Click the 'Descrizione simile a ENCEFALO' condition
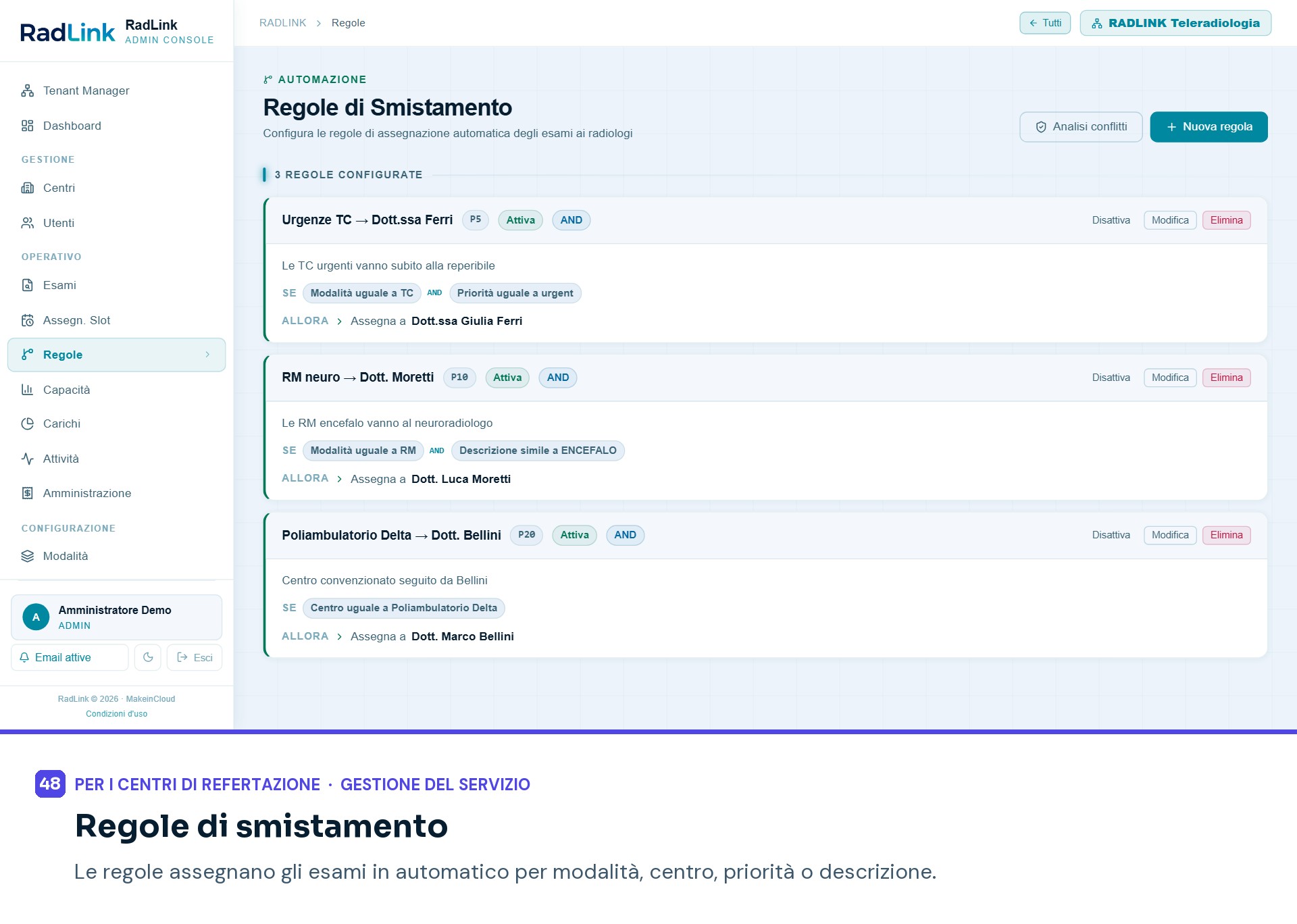 [x=538, y=451]
